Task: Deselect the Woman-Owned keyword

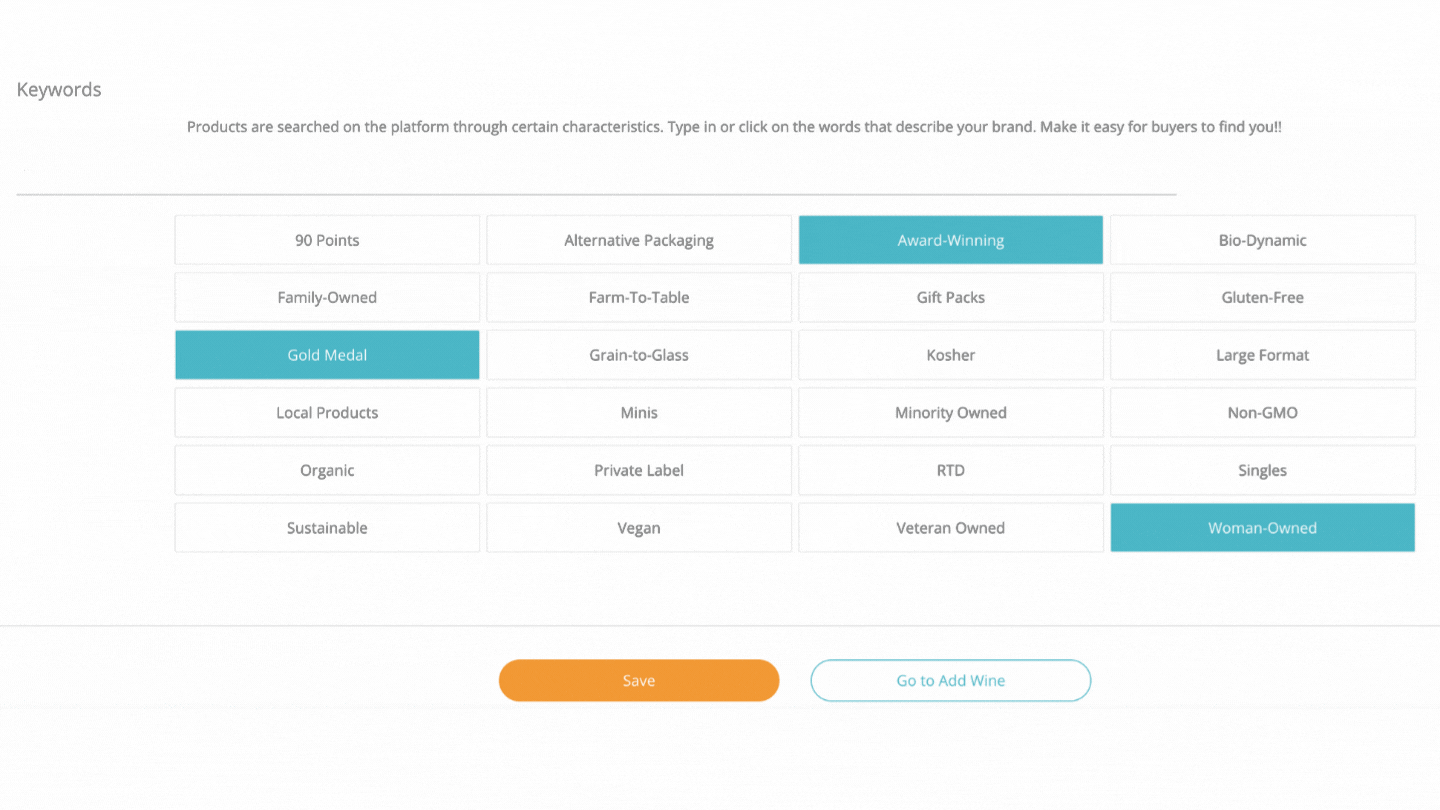Action: [1262, 527]
